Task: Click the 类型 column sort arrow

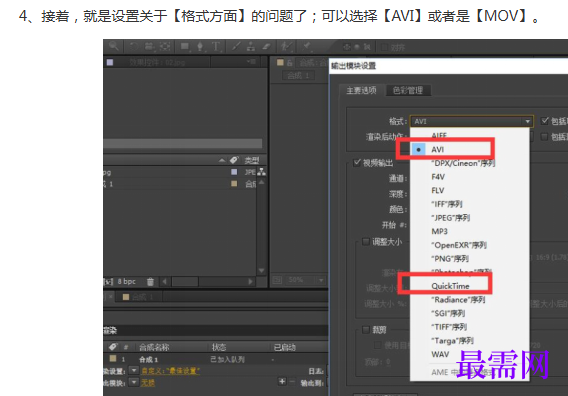Action: [222, 160]
